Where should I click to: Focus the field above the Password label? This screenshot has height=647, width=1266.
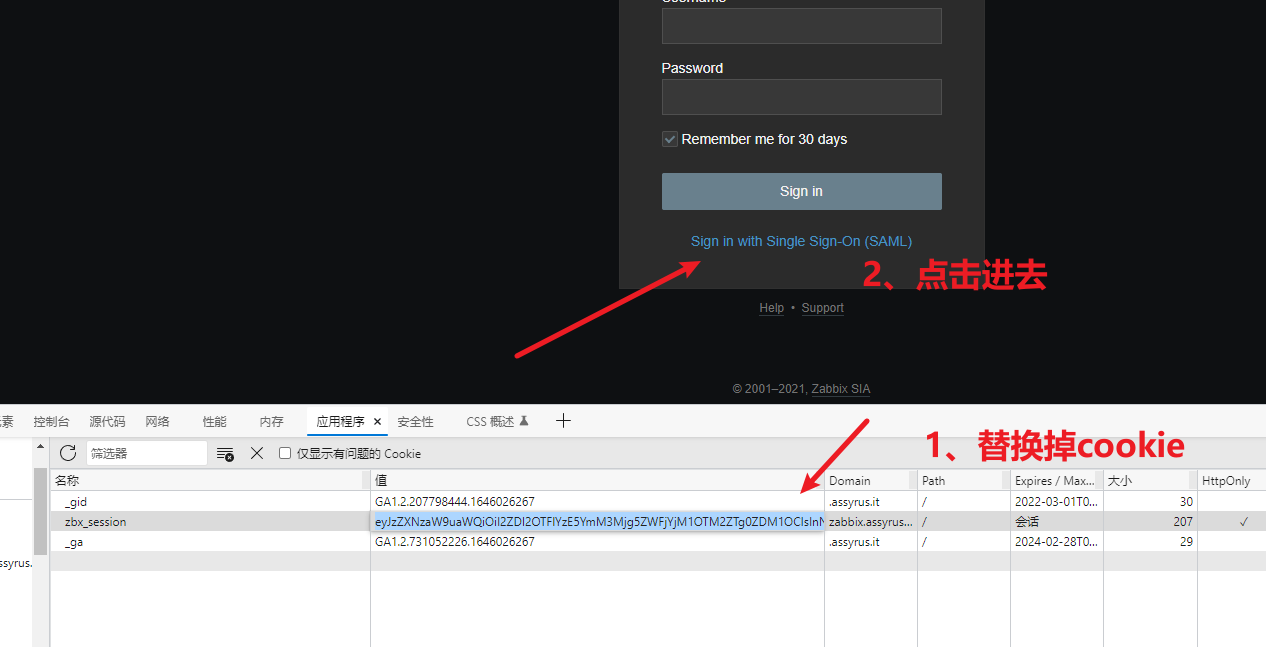pos(801,26)
